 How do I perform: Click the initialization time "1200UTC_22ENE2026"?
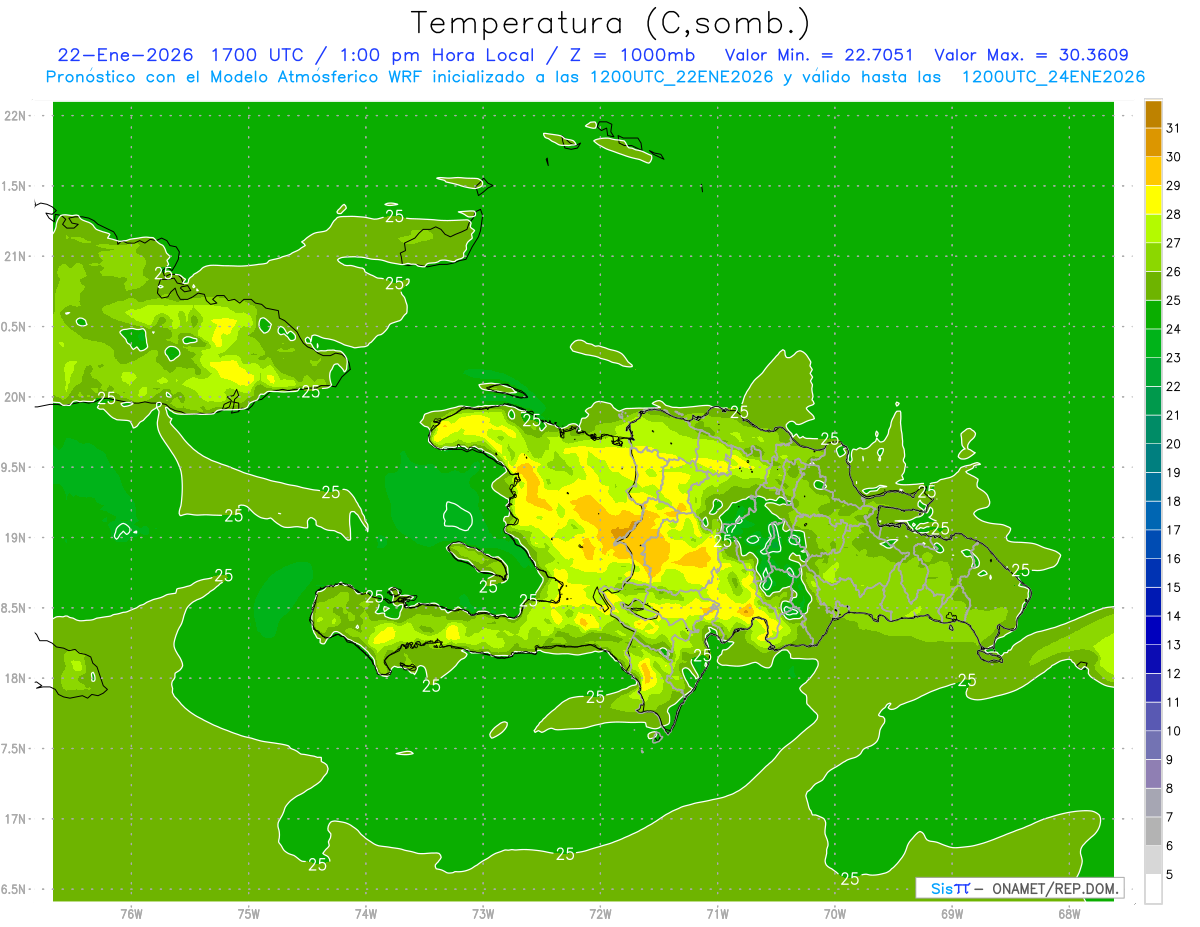pyautogui.click(x=682, y=77)
